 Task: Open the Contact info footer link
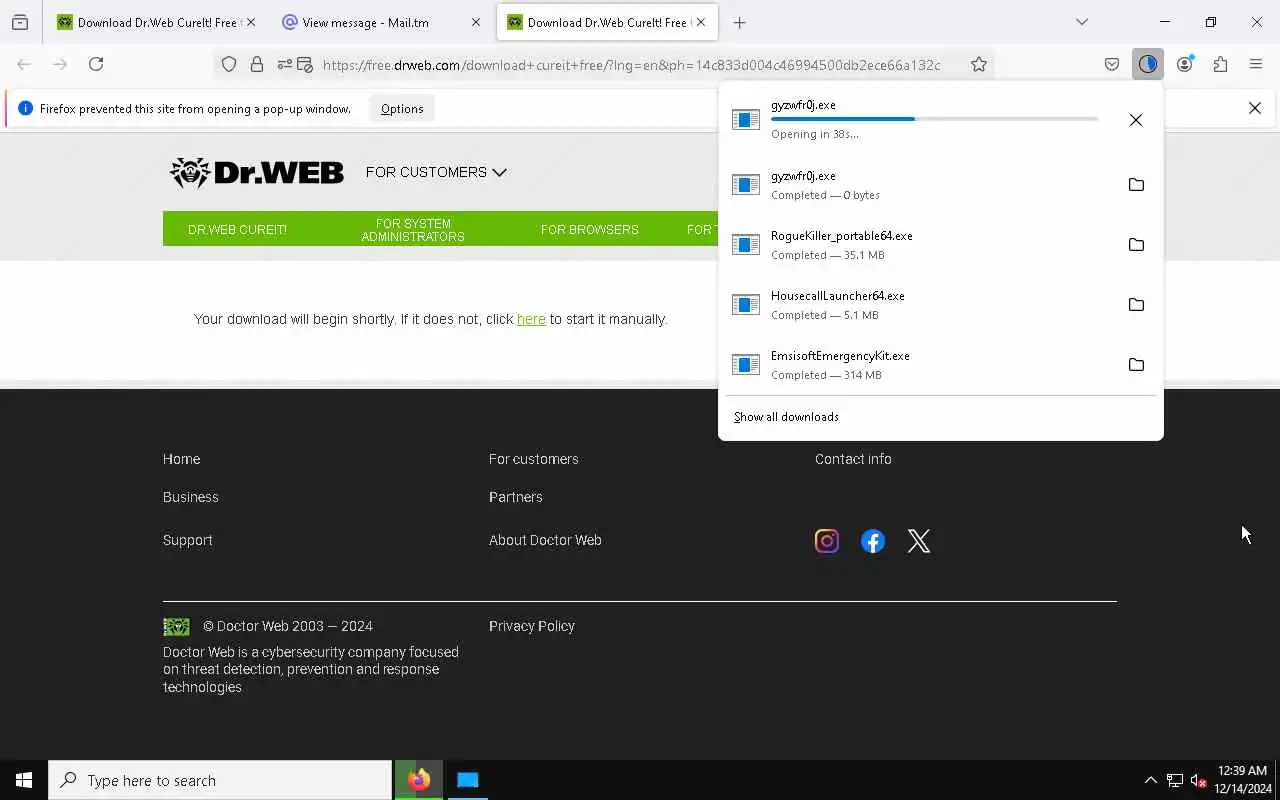(x=853, y=459)
